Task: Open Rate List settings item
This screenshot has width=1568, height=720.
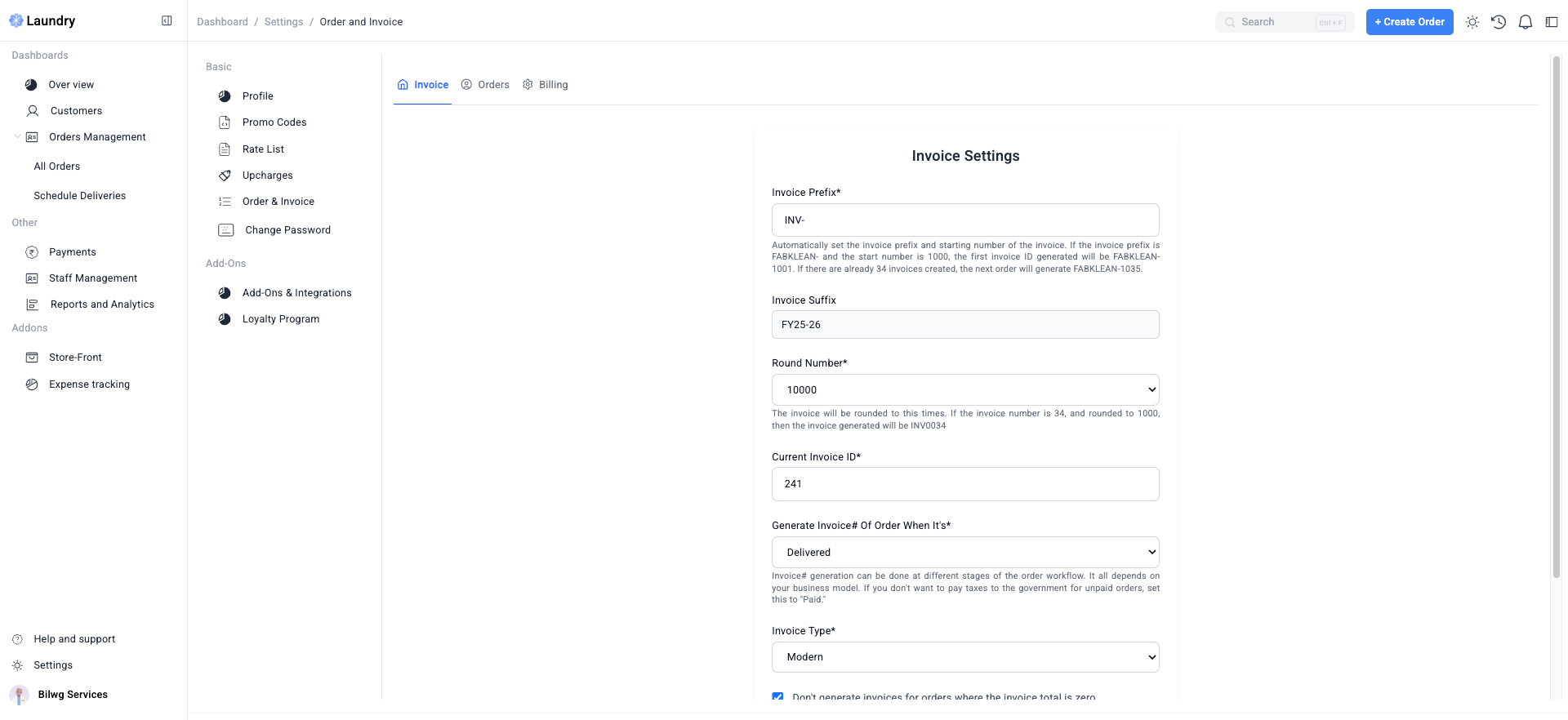Action: tap(263, 149)
